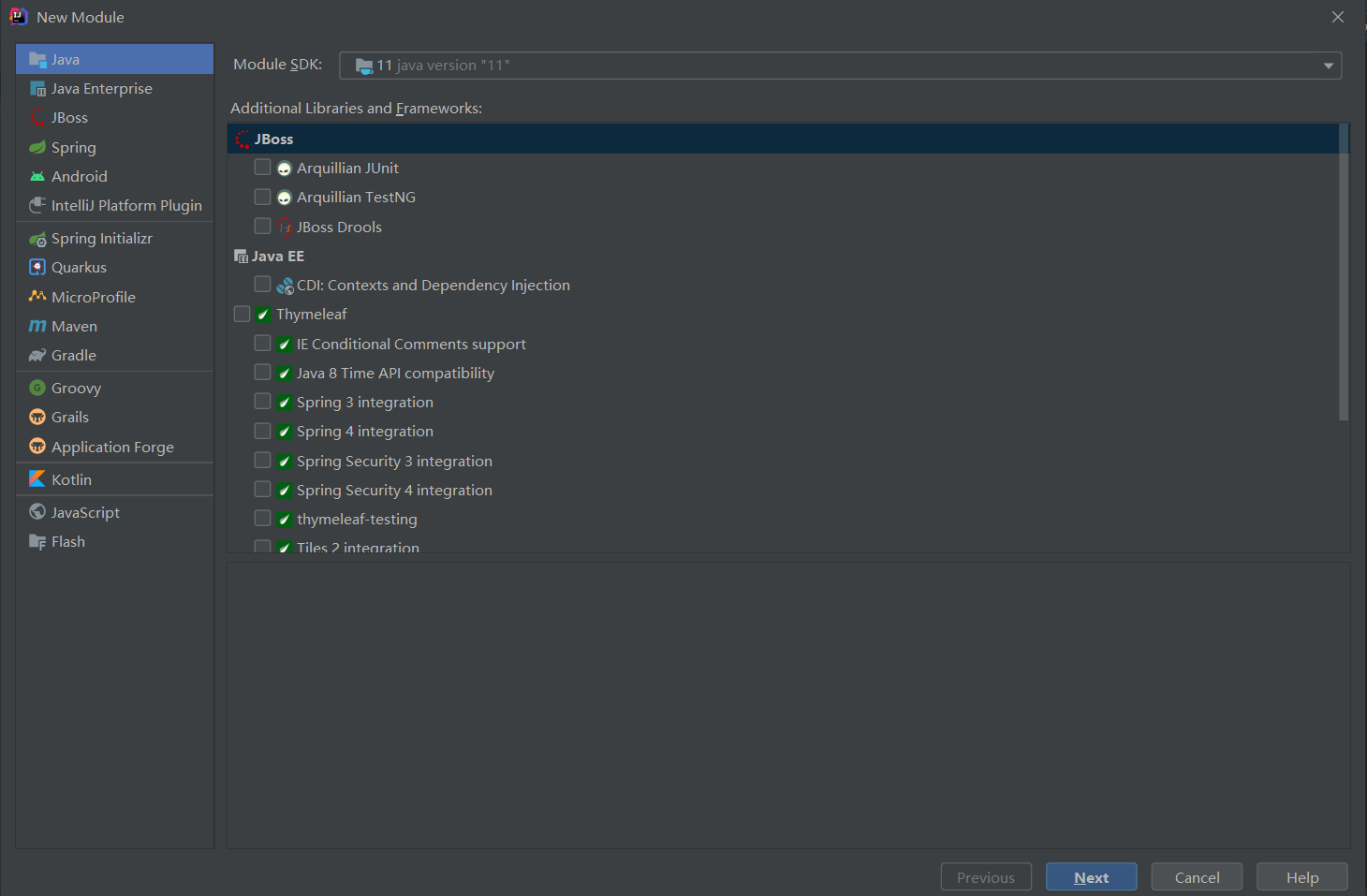Select the 'Spring Security 4 integration' row text
Screen dimensions: 1367x896
point(394,491)
